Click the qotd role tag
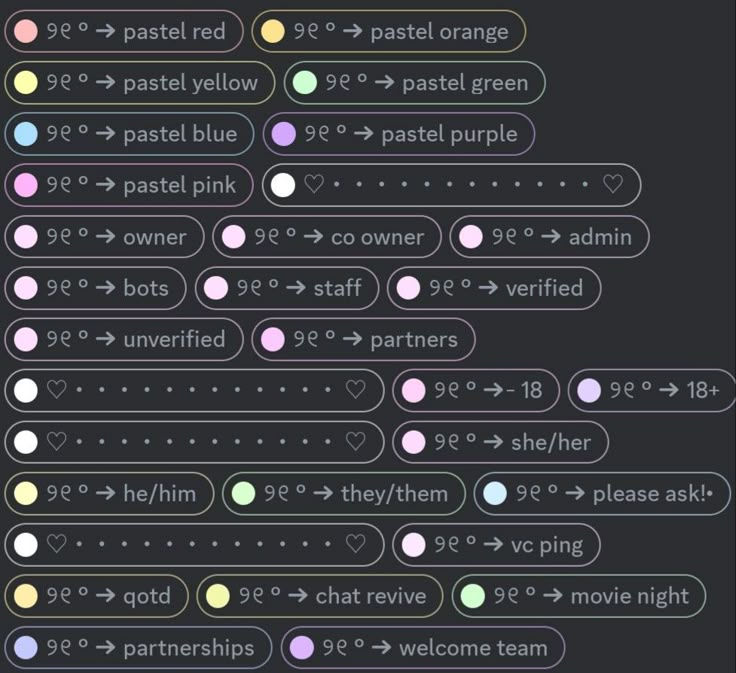The height and width of the screenshot is (673, 736). [x=97, y=596]
